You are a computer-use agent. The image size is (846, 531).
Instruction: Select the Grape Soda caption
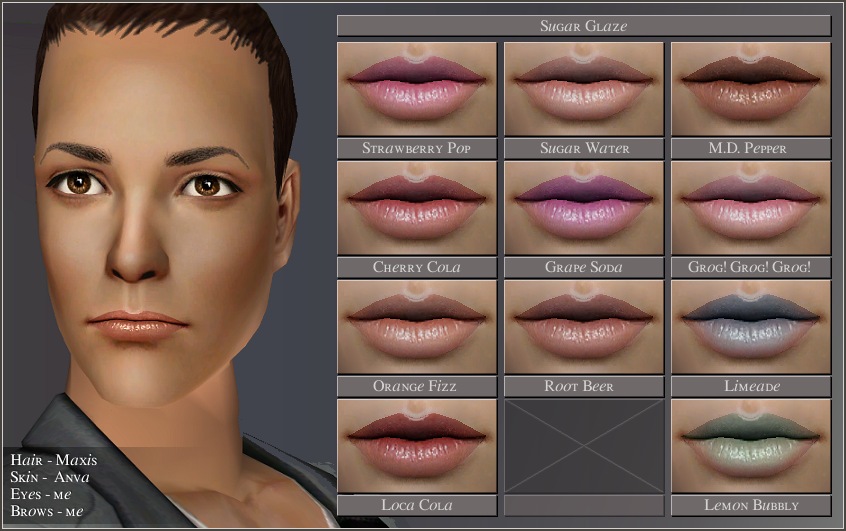pos(584,267)
